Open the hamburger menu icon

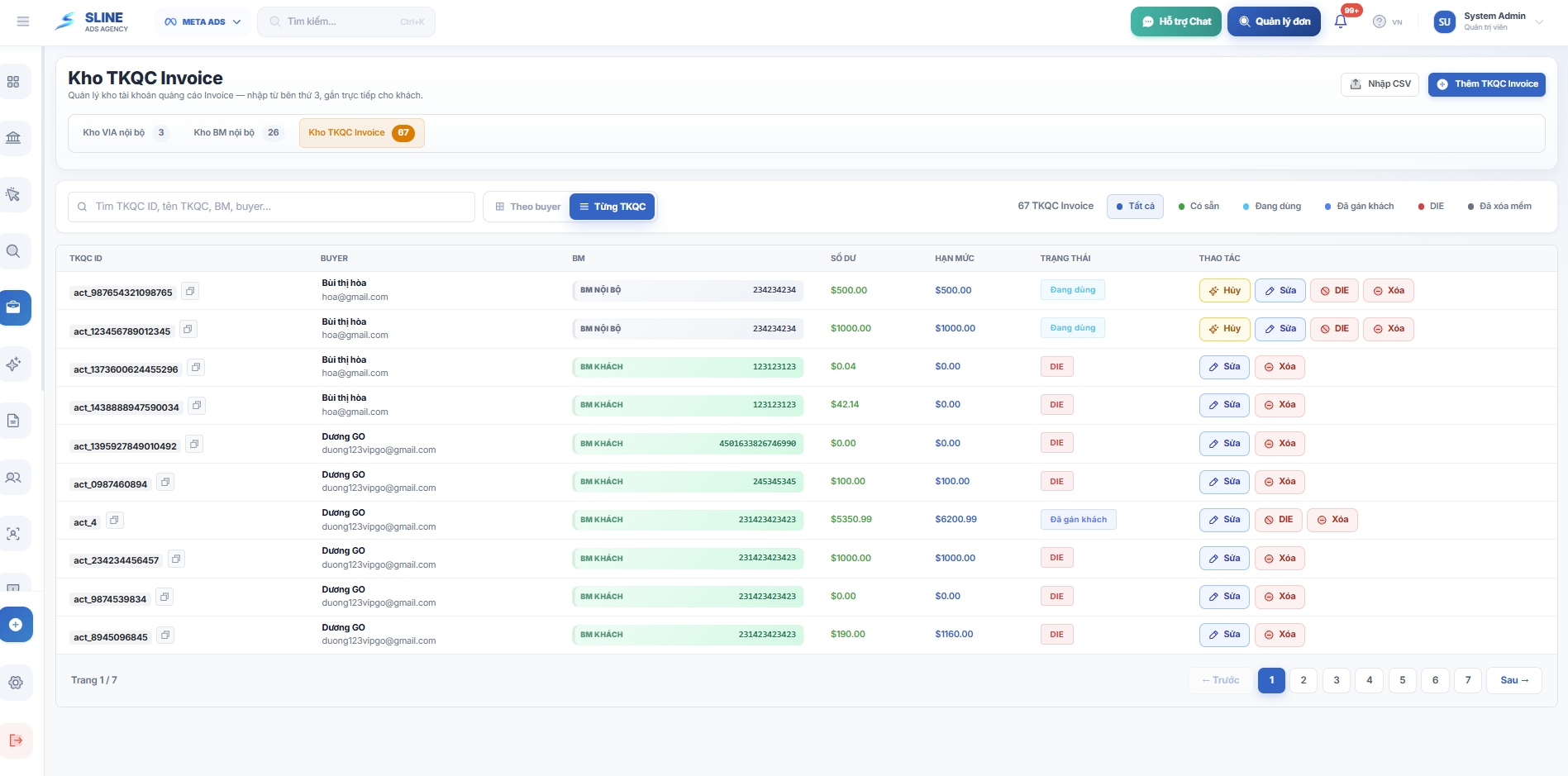pyautogui.click(x=23, y=21)
